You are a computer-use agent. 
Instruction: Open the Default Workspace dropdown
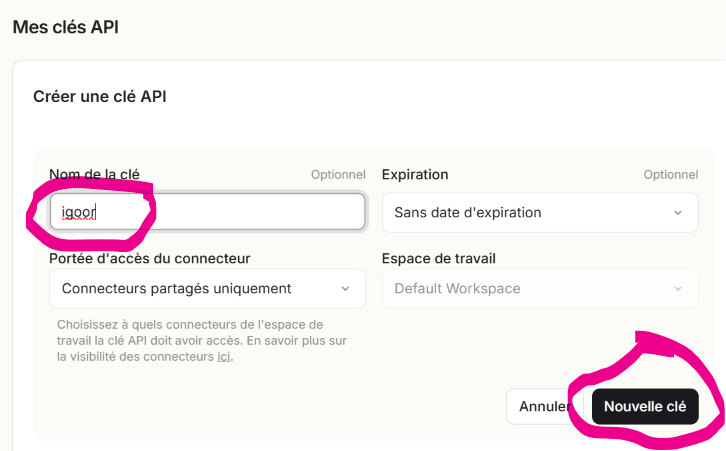click(540, 288)
